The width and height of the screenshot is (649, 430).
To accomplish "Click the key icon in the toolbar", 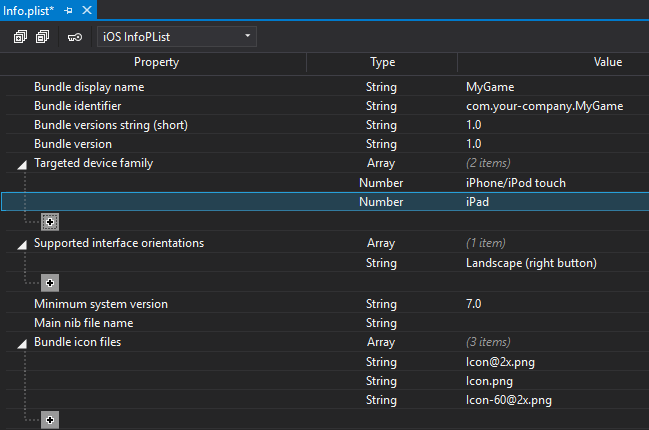I will [x=75, y=37].
